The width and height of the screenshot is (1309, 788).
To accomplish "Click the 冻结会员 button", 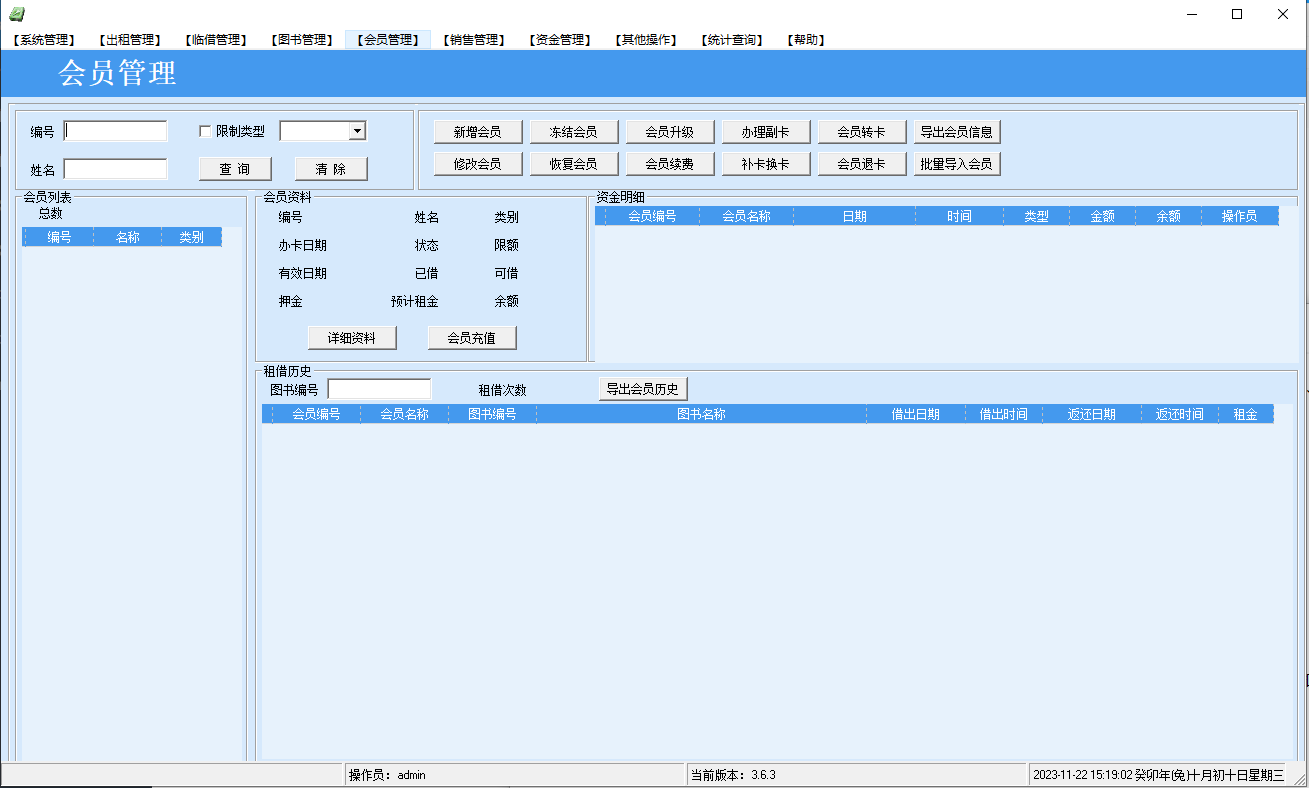I will click(574, 132).
